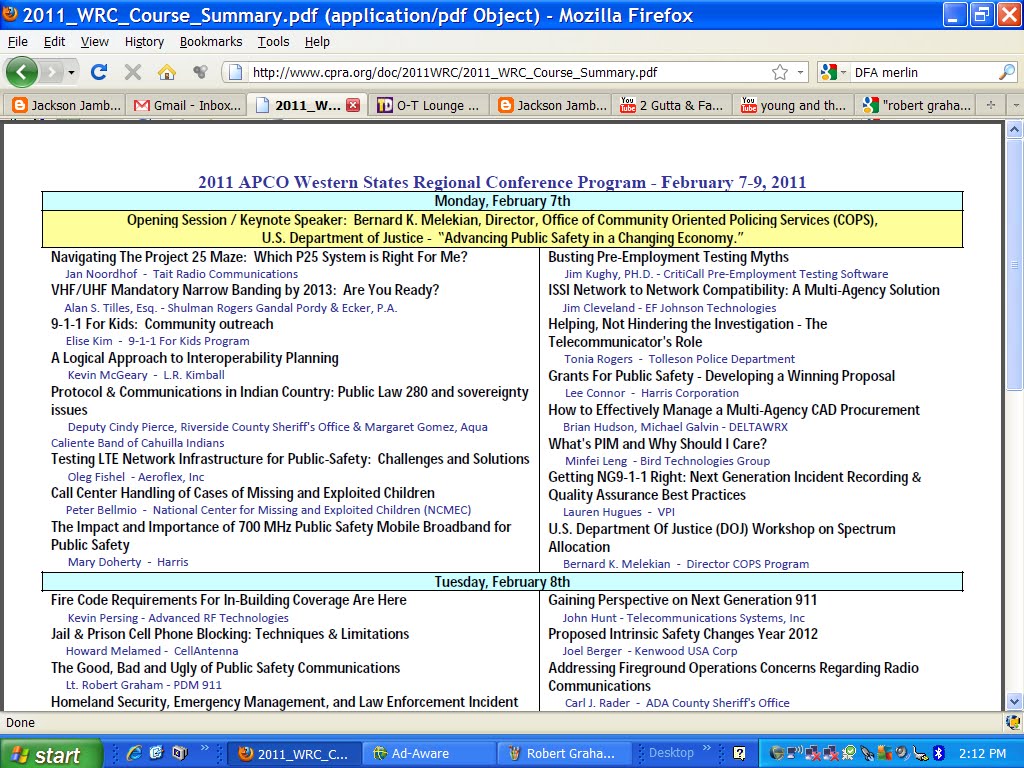
Task: Expand the Desktop toolbar chevron
Action: pos(707,749)
